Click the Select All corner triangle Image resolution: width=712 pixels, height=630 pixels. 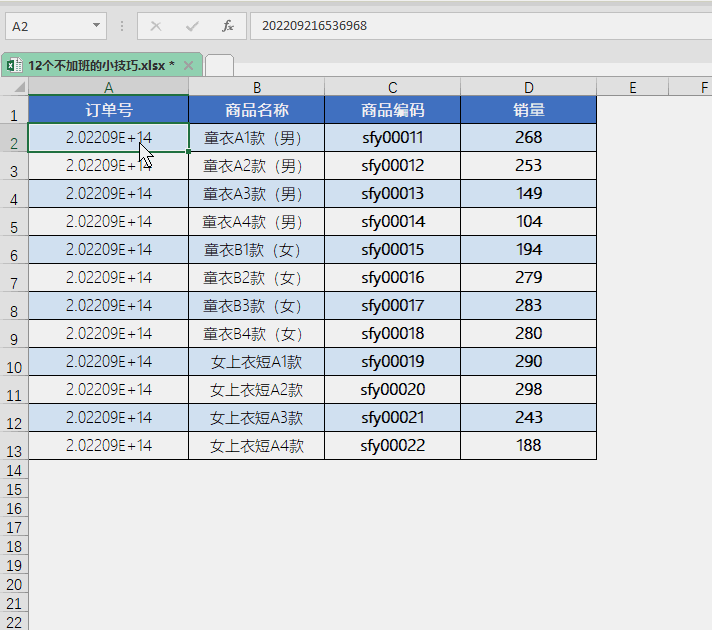point(14,88)
